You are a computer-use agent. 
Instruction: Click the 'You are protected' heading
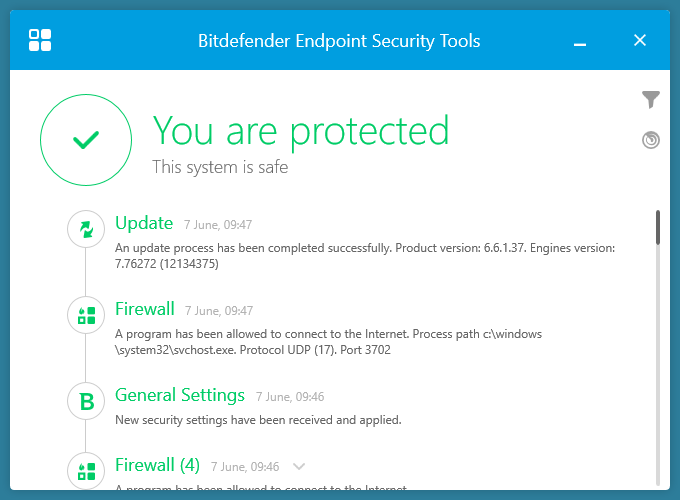(x=301, y=131)
